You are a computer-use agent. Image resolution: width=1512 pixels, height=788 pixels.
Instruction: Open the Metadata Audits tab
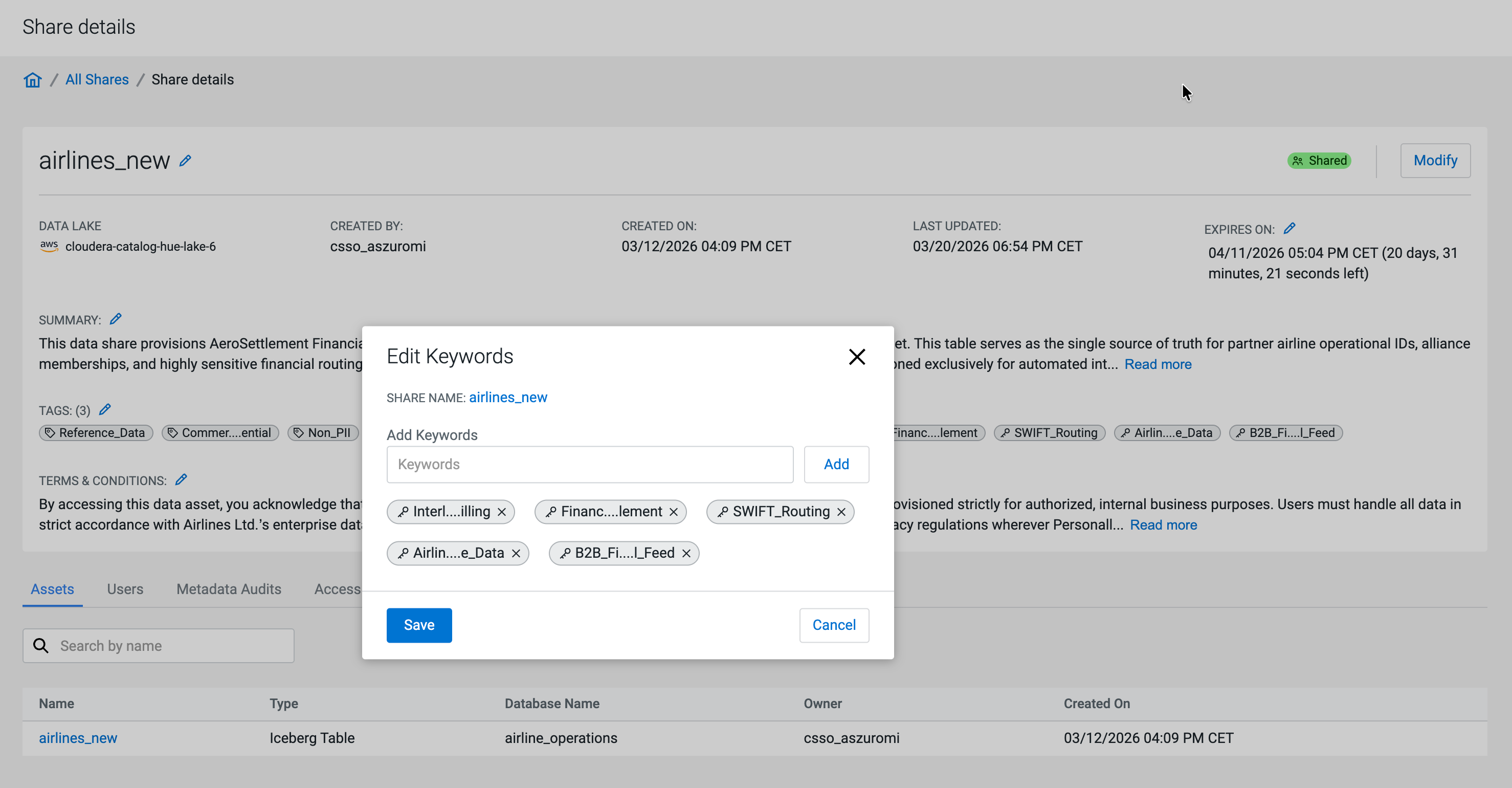[x=229, y=589]
